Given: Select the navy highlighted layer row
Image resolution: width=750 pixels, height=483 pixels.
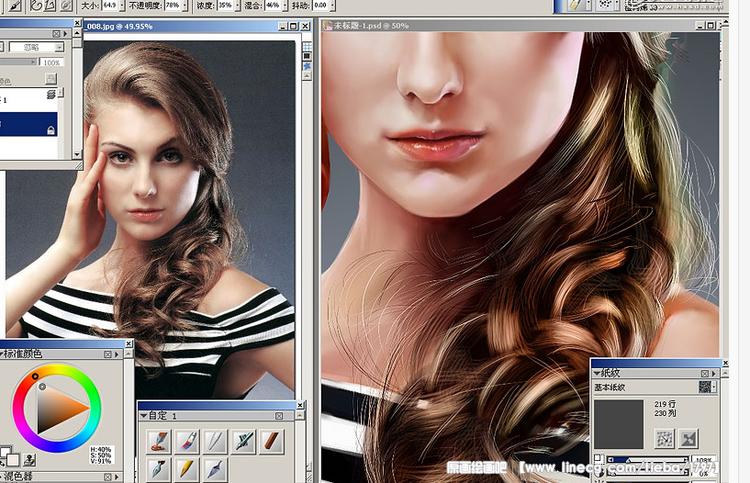Looking at the screenshot, I should [29, 124].
